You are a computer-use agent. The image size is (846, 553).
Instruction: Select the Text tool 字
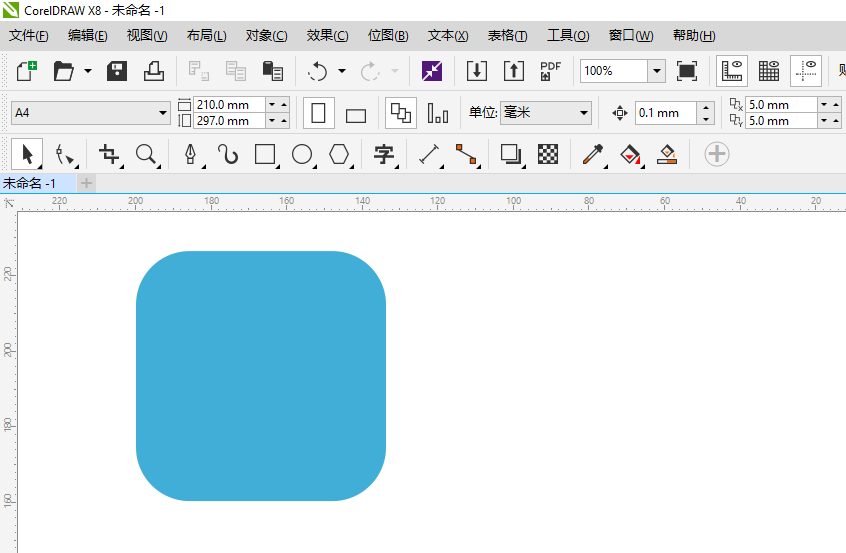pyautogui.click(x=384, y=155)
